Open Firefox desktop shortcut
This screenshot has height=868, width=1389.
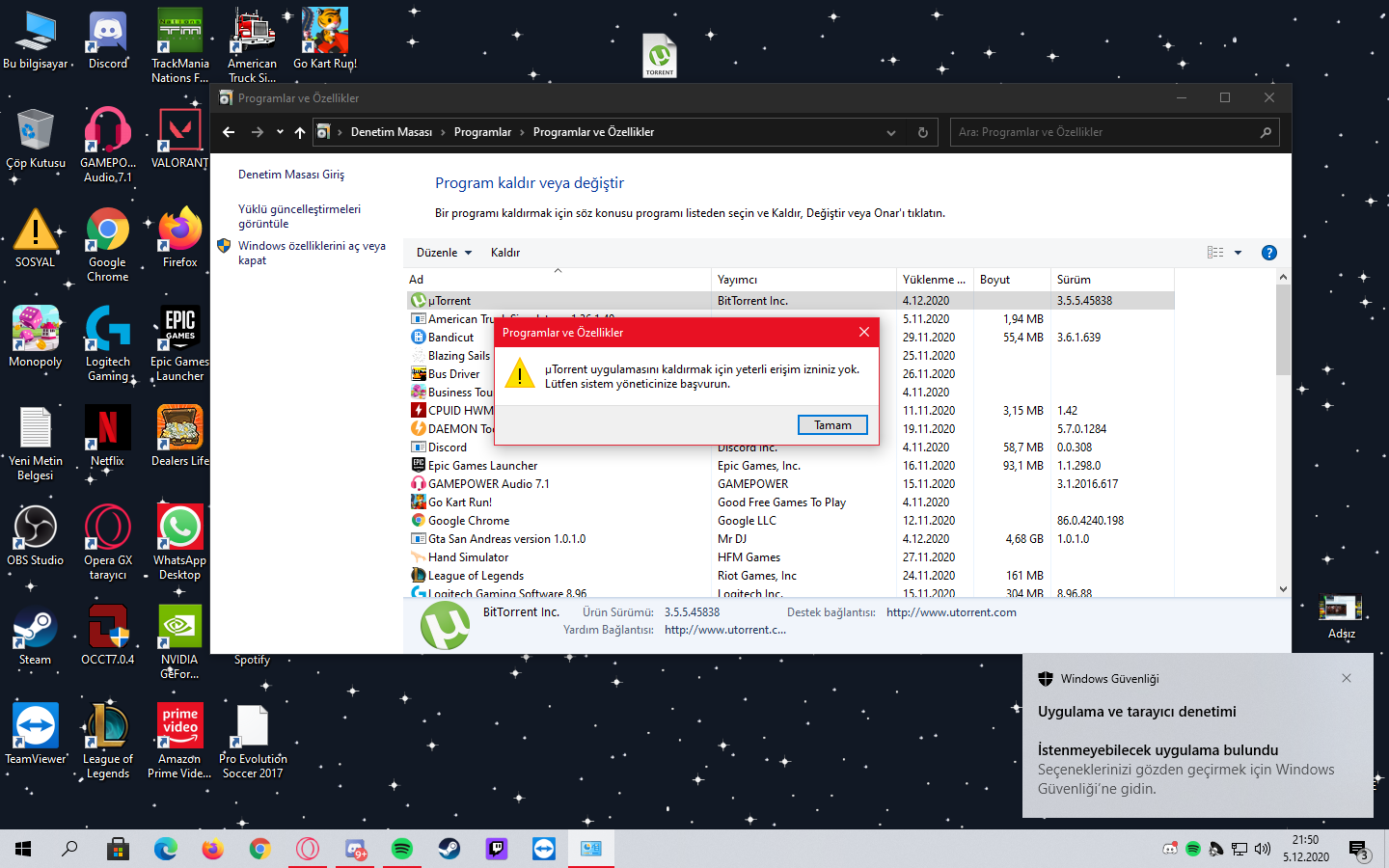(x=180, y=238)
